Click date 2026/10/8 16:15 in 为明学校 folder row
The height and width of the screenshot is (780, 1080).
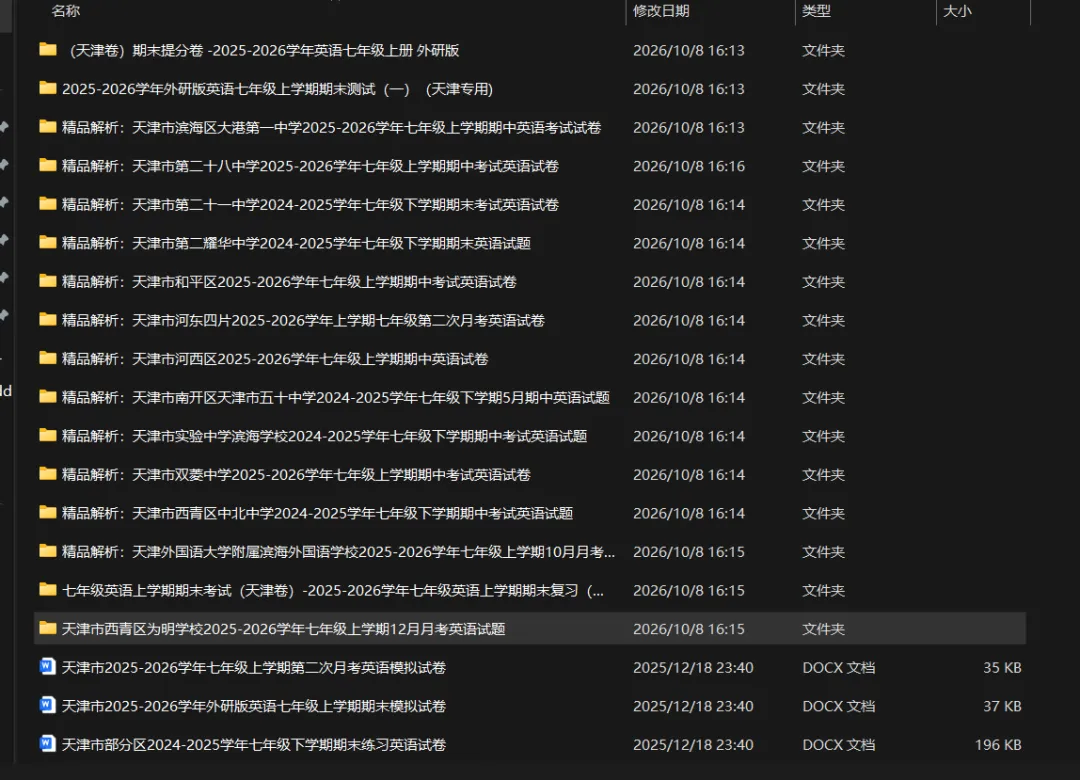click(x=689, y=629)
